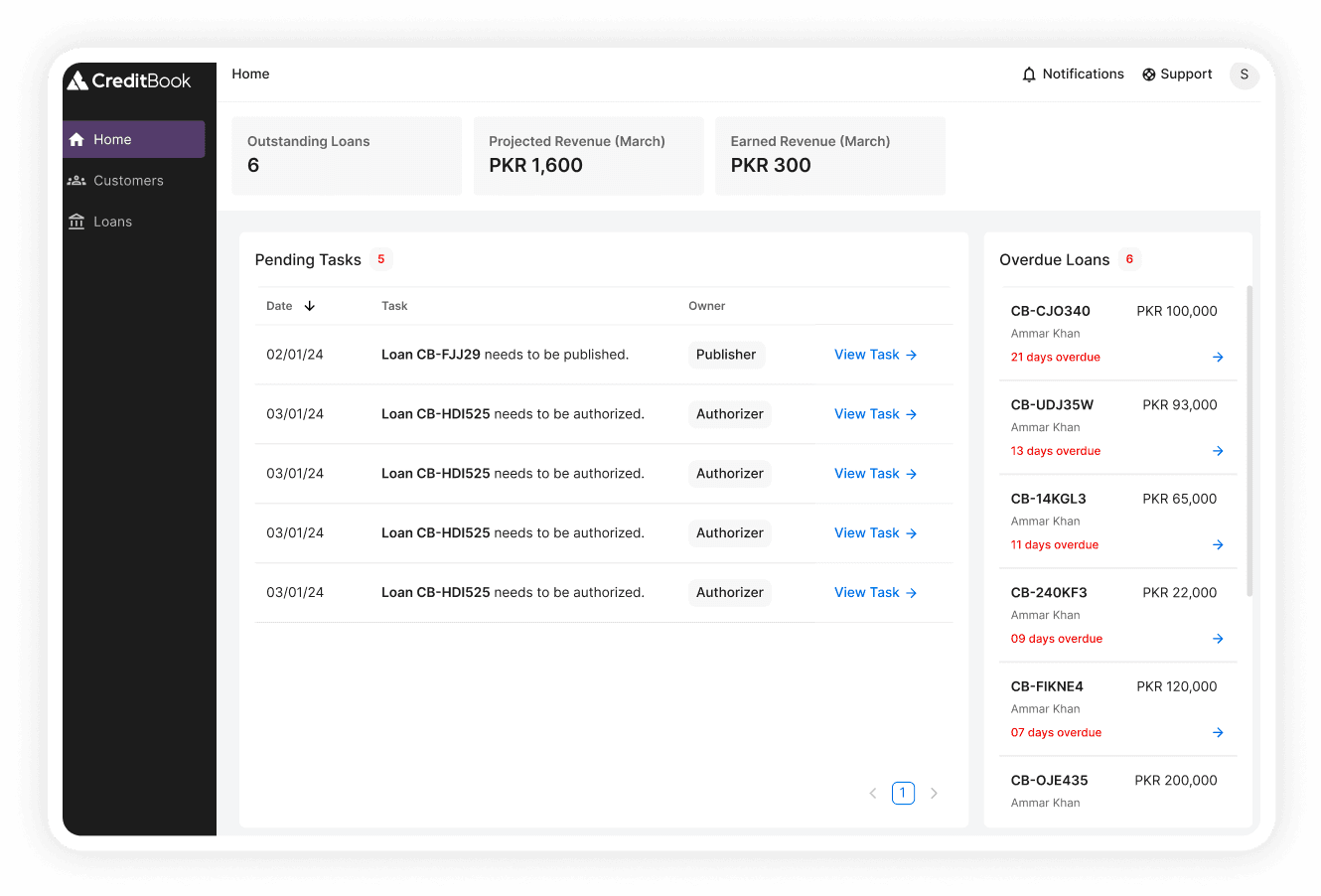Select page 1 in the pagination control
The height and width of the screenshot is (896, 1321).
(903, 793)
